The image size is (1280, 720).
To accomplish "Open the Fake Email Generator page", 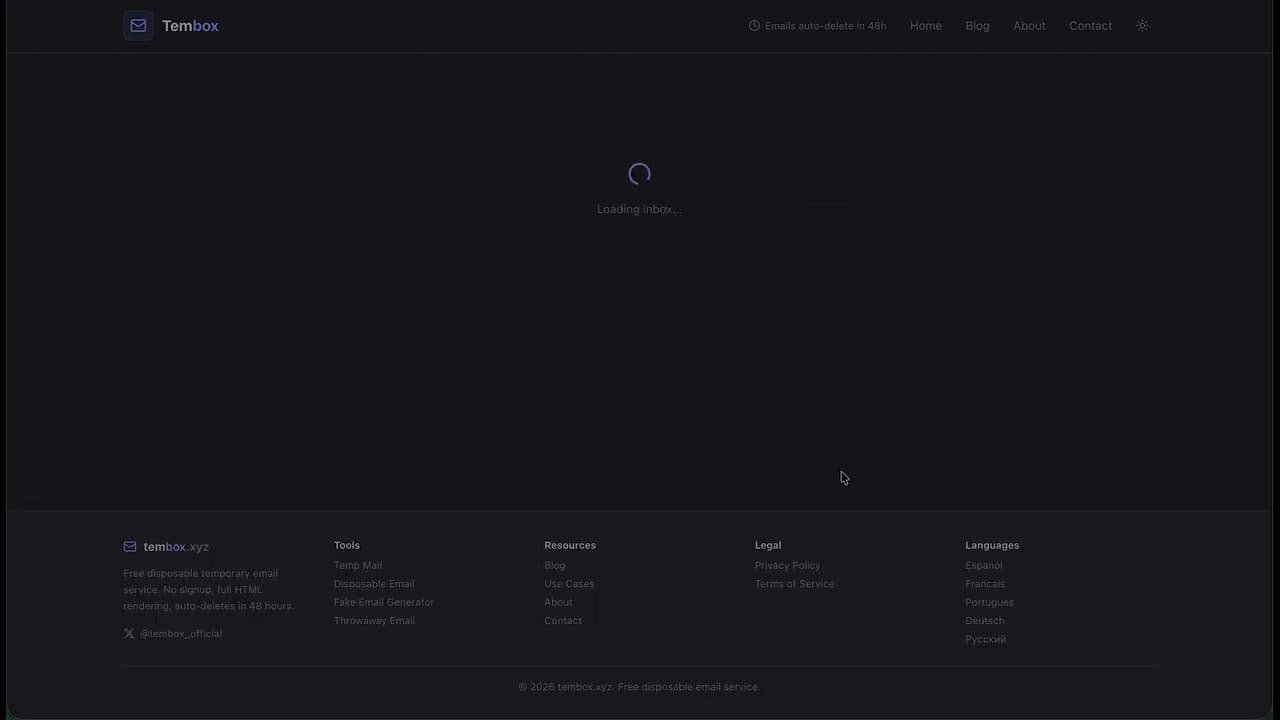I will pyautogui.click(x=383, y=602).
